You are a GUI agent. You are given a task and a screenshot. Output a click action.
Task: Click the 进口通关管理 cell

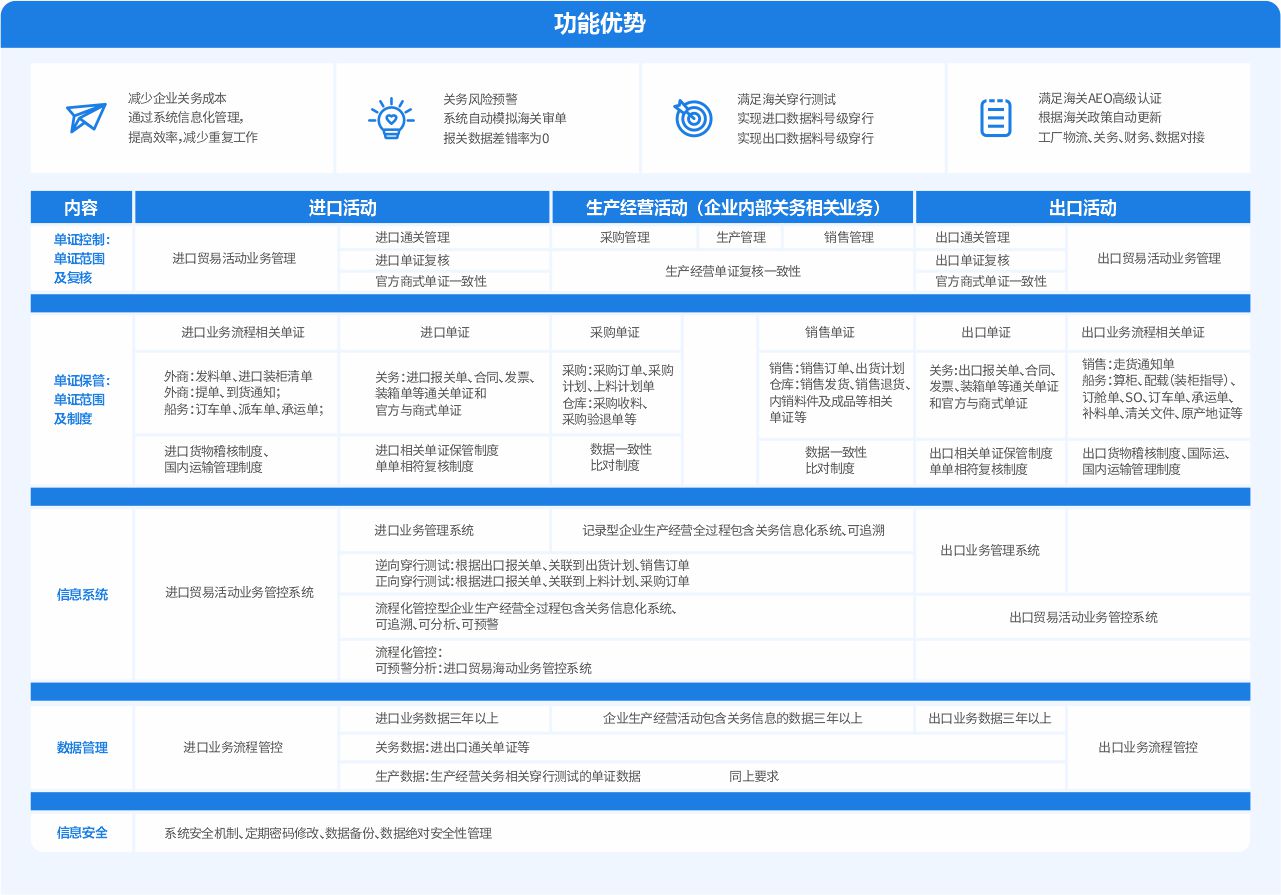pos(445,237)
